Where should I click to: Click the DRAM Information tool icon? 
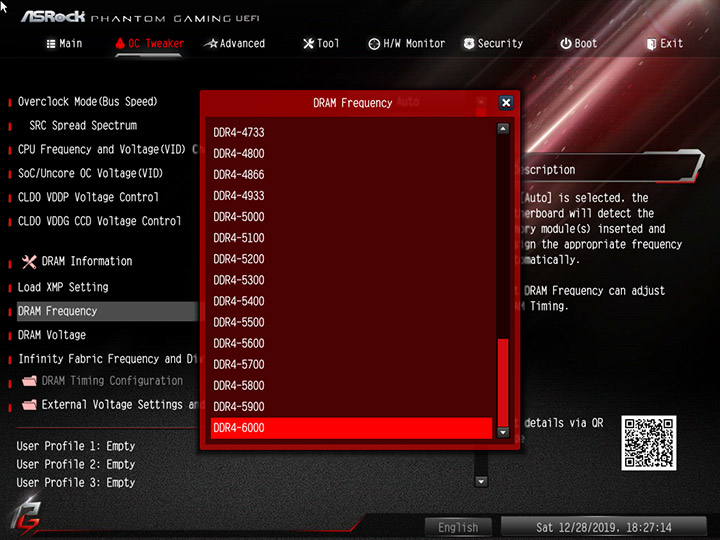(29, 261)
